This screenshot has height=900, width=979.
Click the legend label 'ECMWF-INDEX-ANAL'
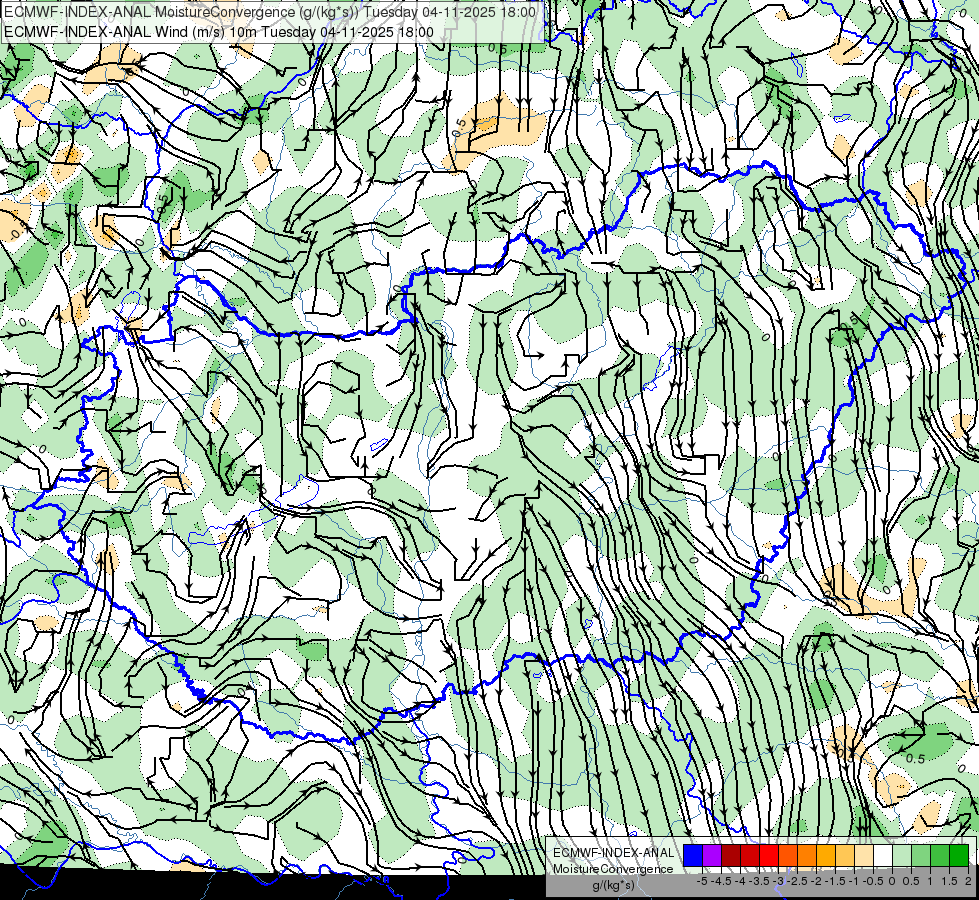[613, 853]
